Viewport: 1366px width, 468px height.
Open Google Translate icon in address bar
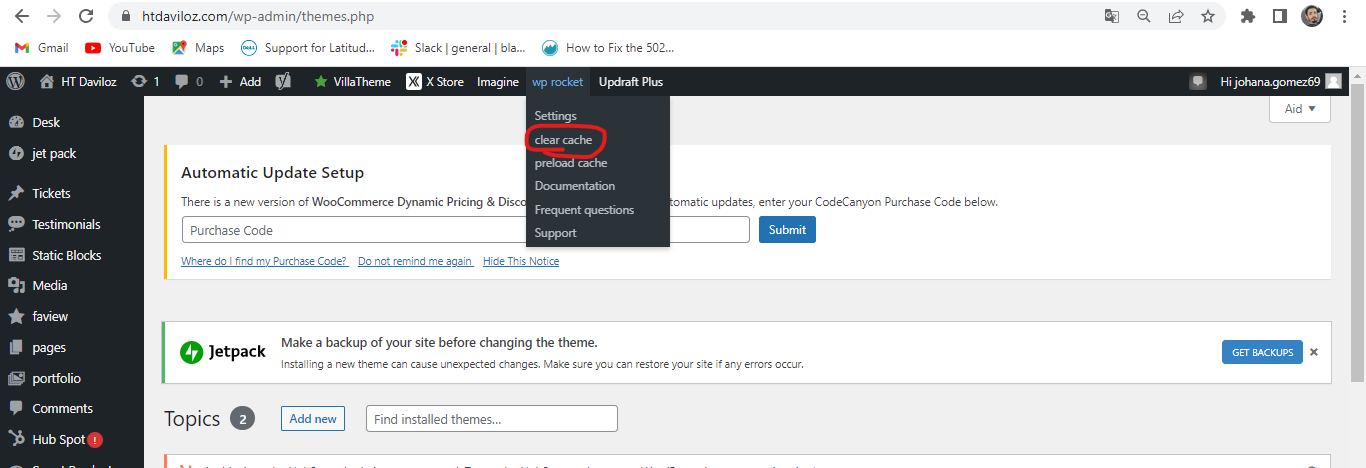1111,16
